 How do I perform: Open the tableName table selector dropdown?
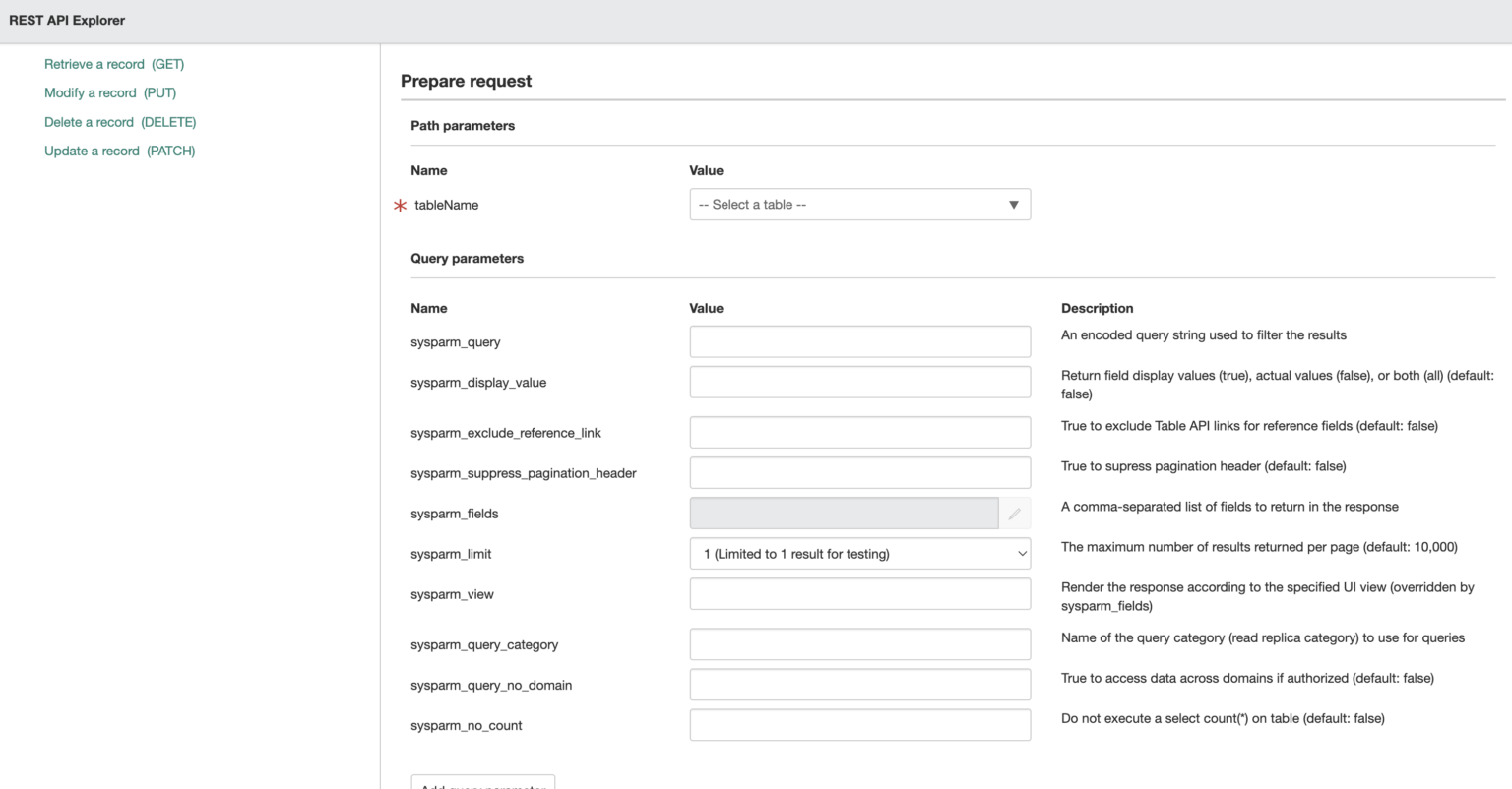click(859, 204)
